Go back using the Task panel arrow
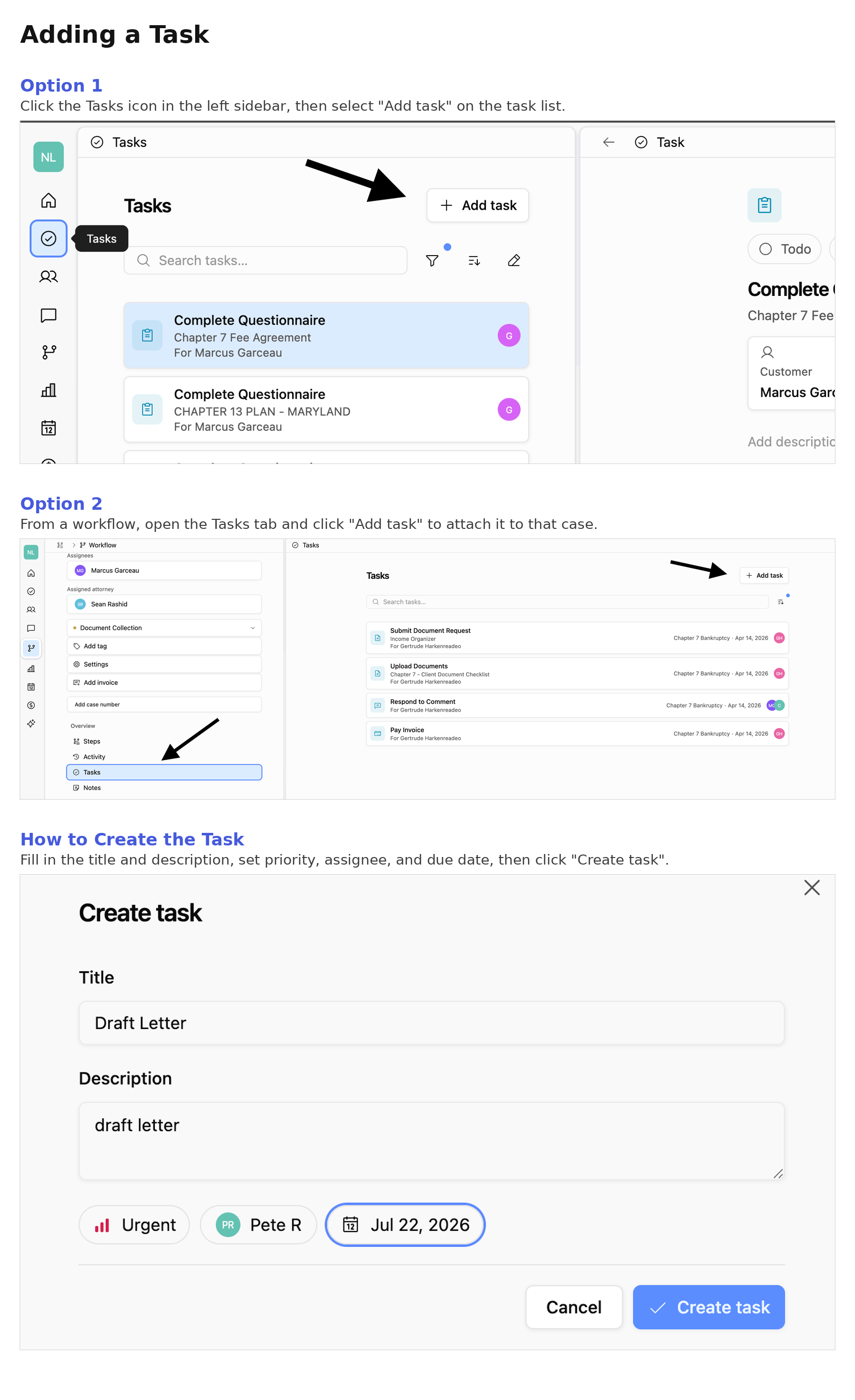Viewport: 855px width, 1400px height. coord(609,142)
